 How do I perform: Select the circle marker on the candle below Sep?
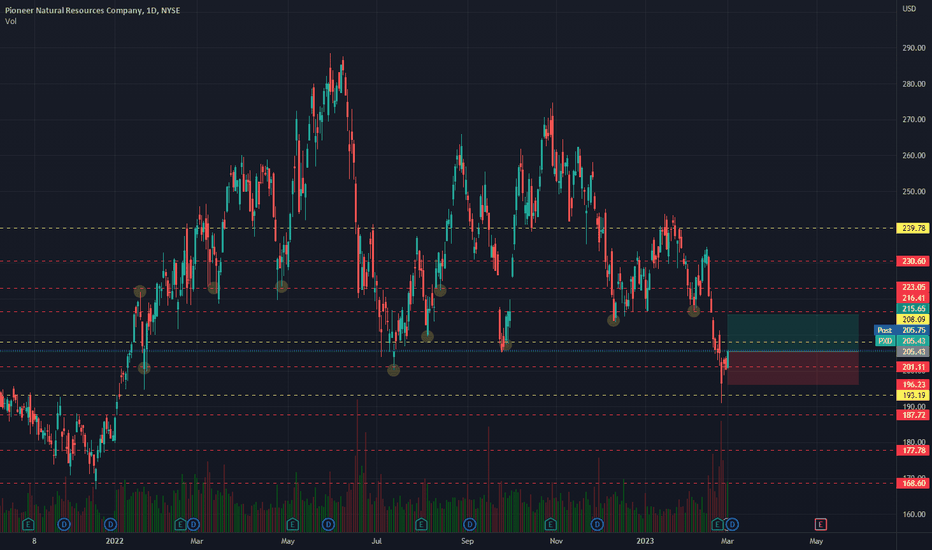coord(506,344)
